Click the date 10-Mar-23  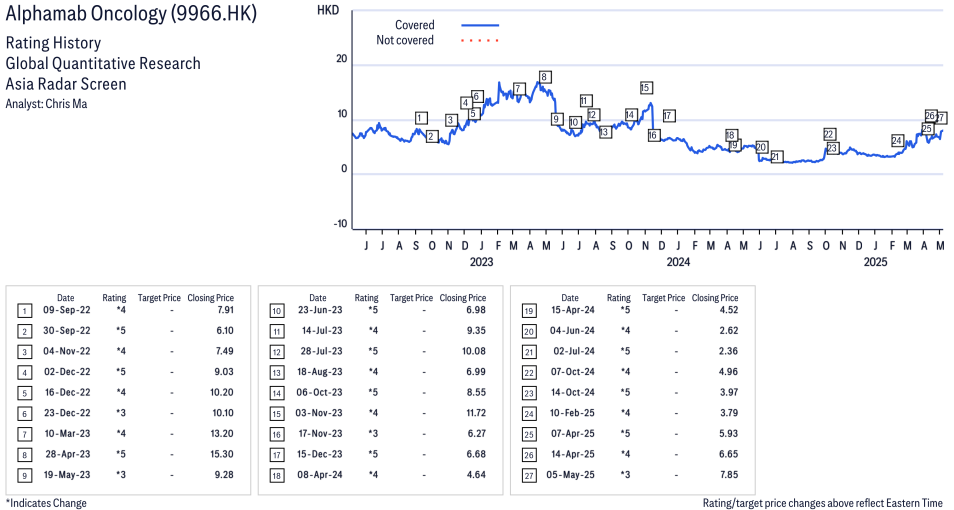click(67, 433)
